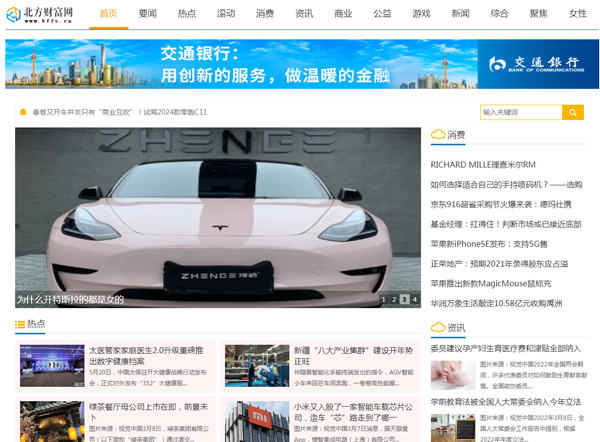
Task: Click the 5月20日 中国太保 summary text
Action: pos(148,377)
